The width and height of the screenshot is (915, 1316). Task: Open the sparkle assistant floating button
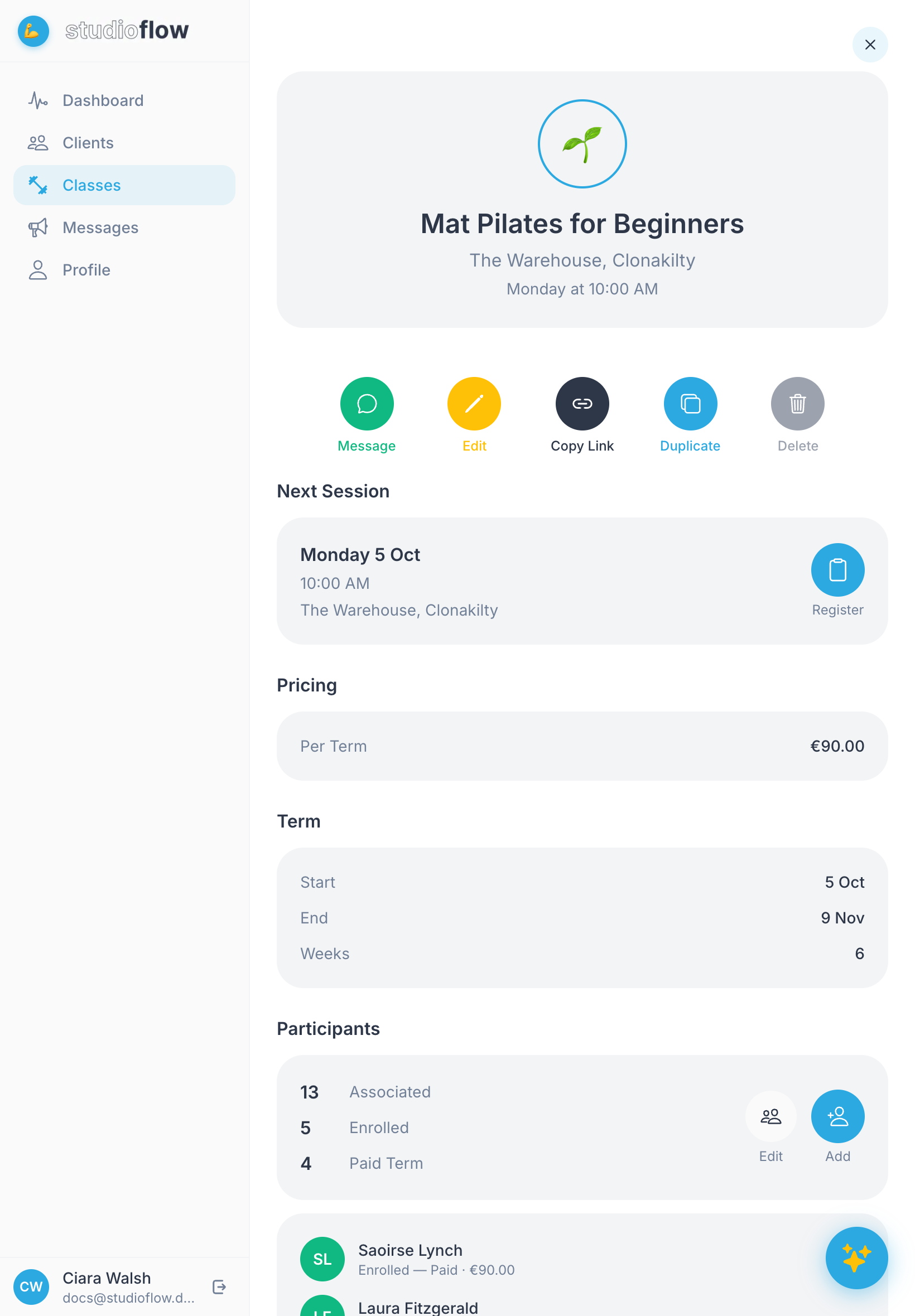click(856, 1257)
